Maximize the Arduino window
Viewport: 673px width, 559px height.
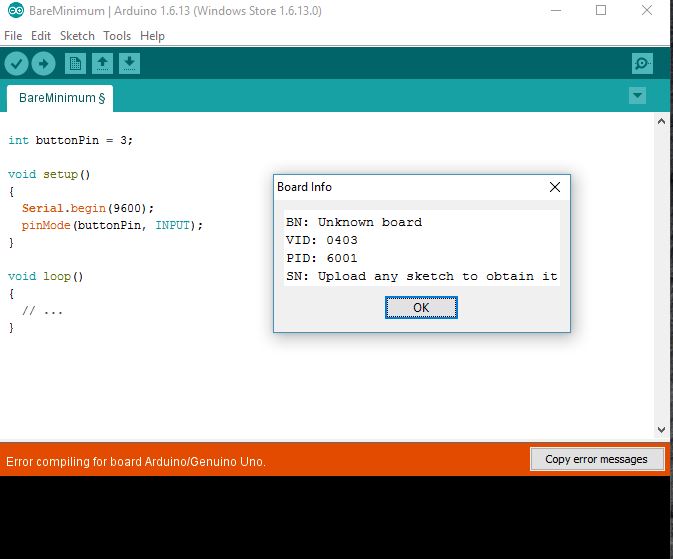coord(601,10)
